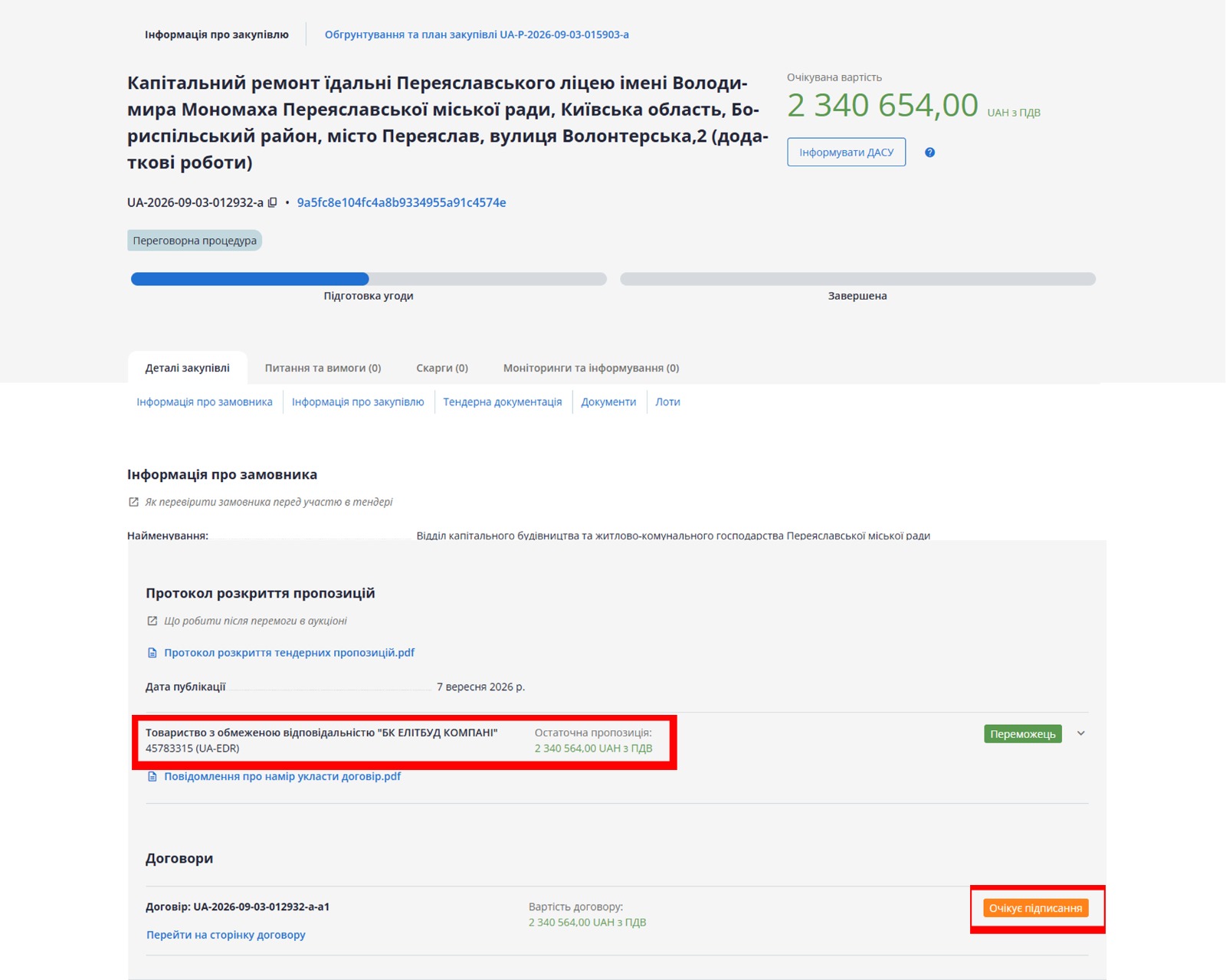Click document icon of tender proposals protocol

click(152, 653)
